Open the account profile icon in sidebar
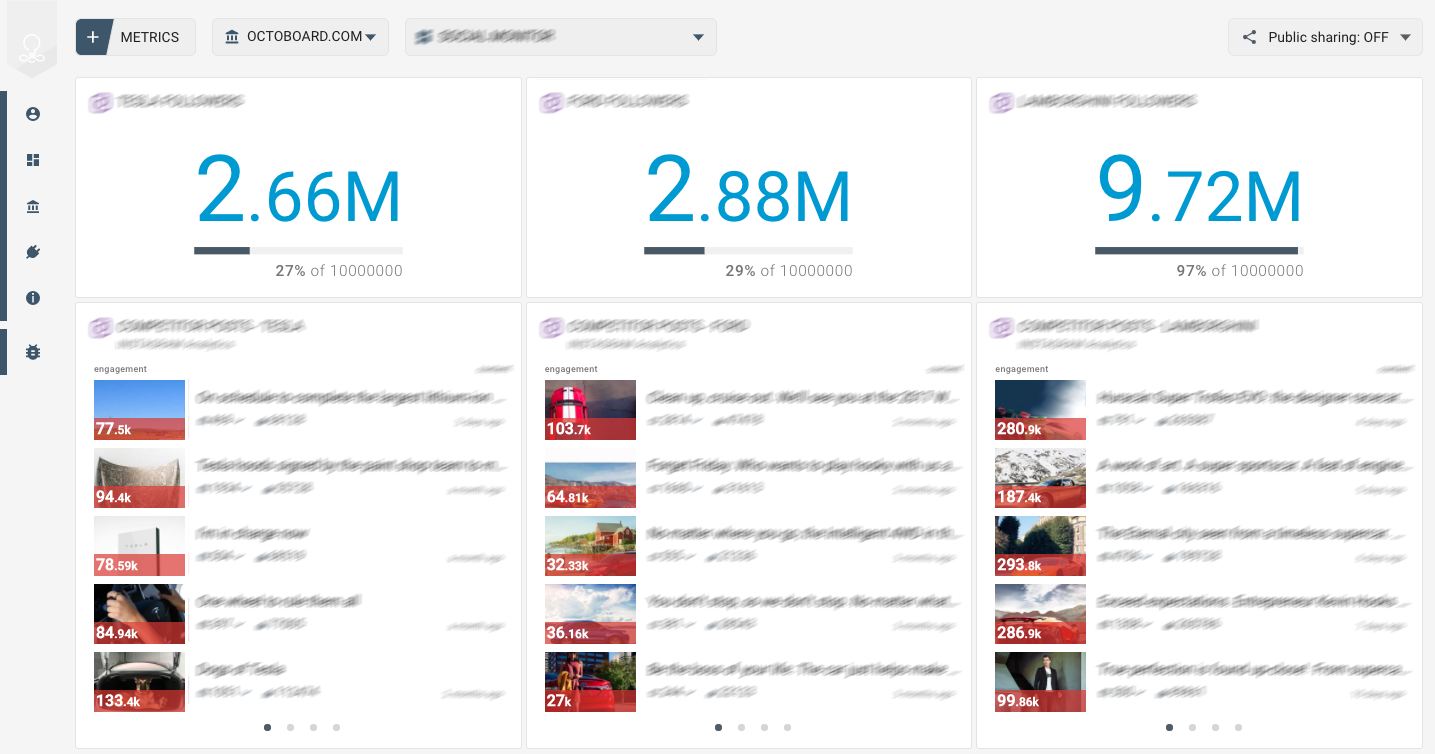 33,114
